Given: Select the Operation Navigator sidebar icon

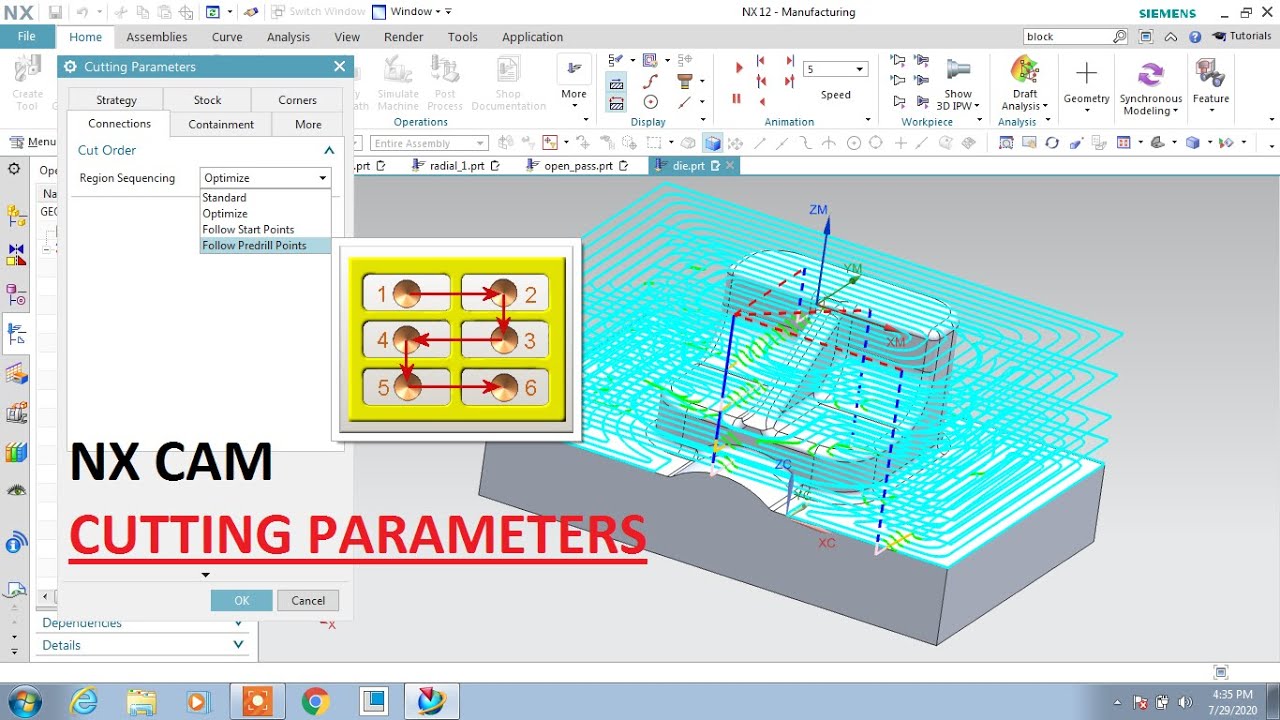Looking at the screenshot, I should tap(16, 333).
